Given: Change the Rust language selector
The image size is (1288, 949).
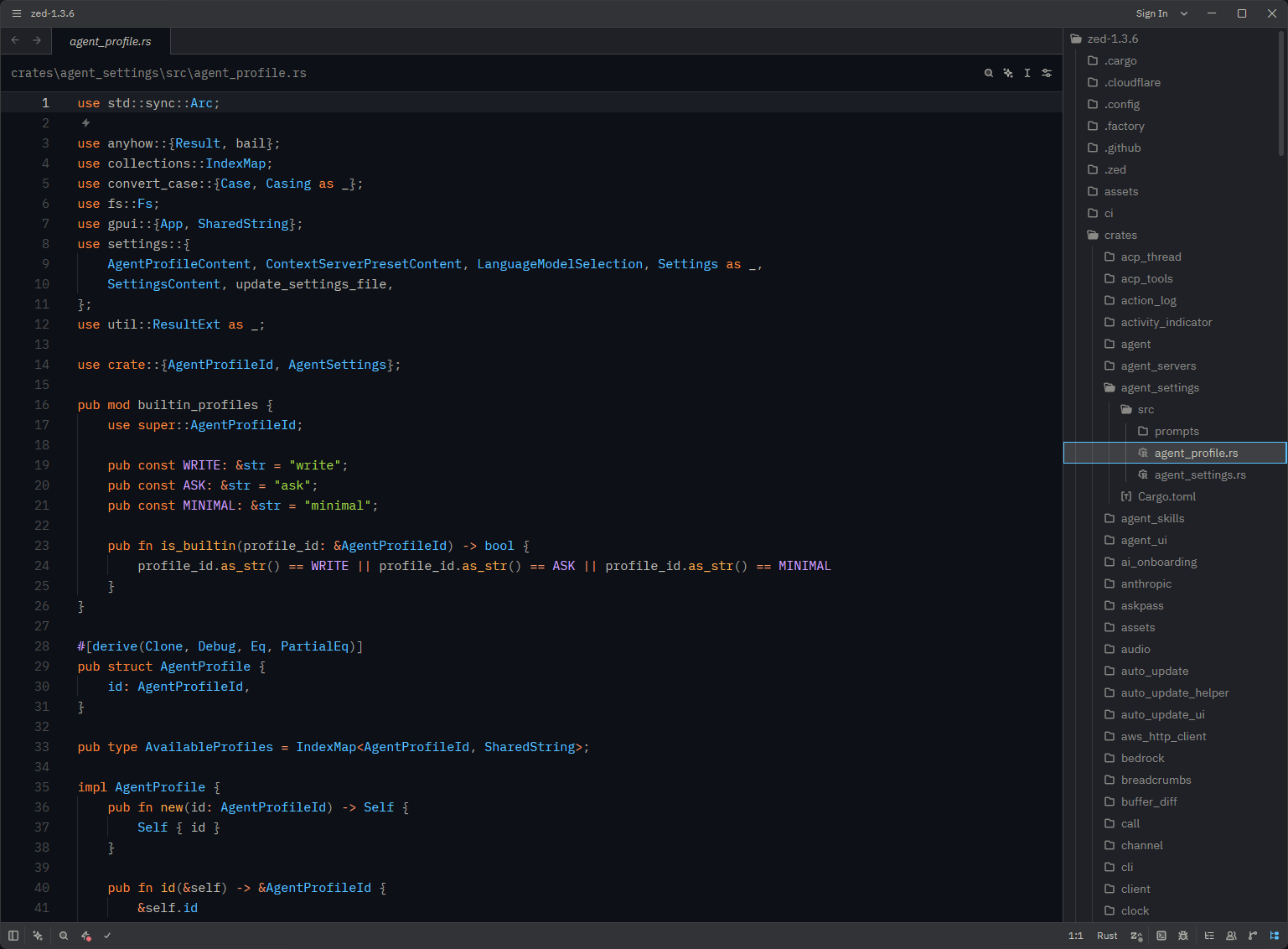Looking at the screenshot, I should coord(1107,936).
